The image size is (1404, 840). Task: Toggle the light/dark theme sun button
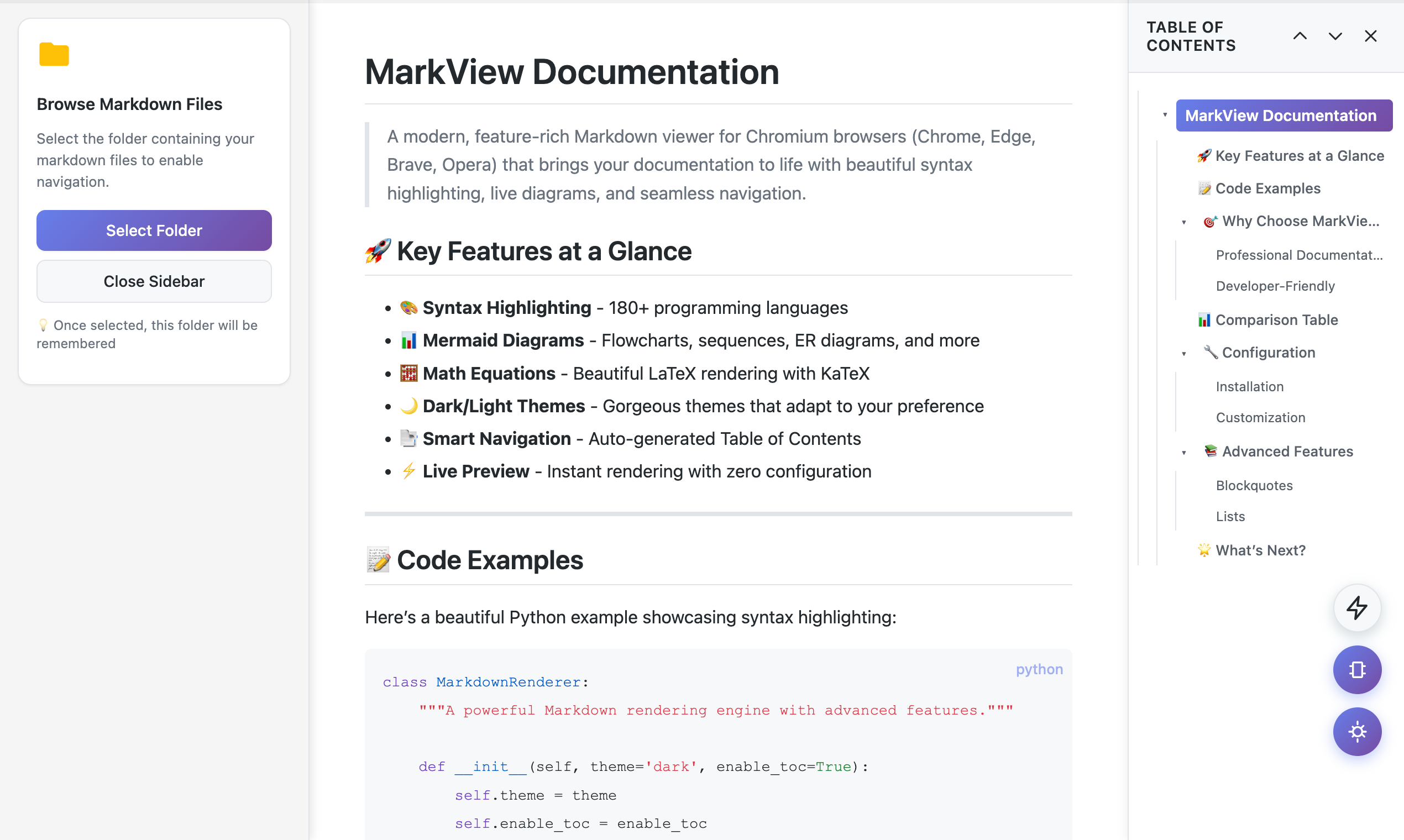[x=1357, y=731]
